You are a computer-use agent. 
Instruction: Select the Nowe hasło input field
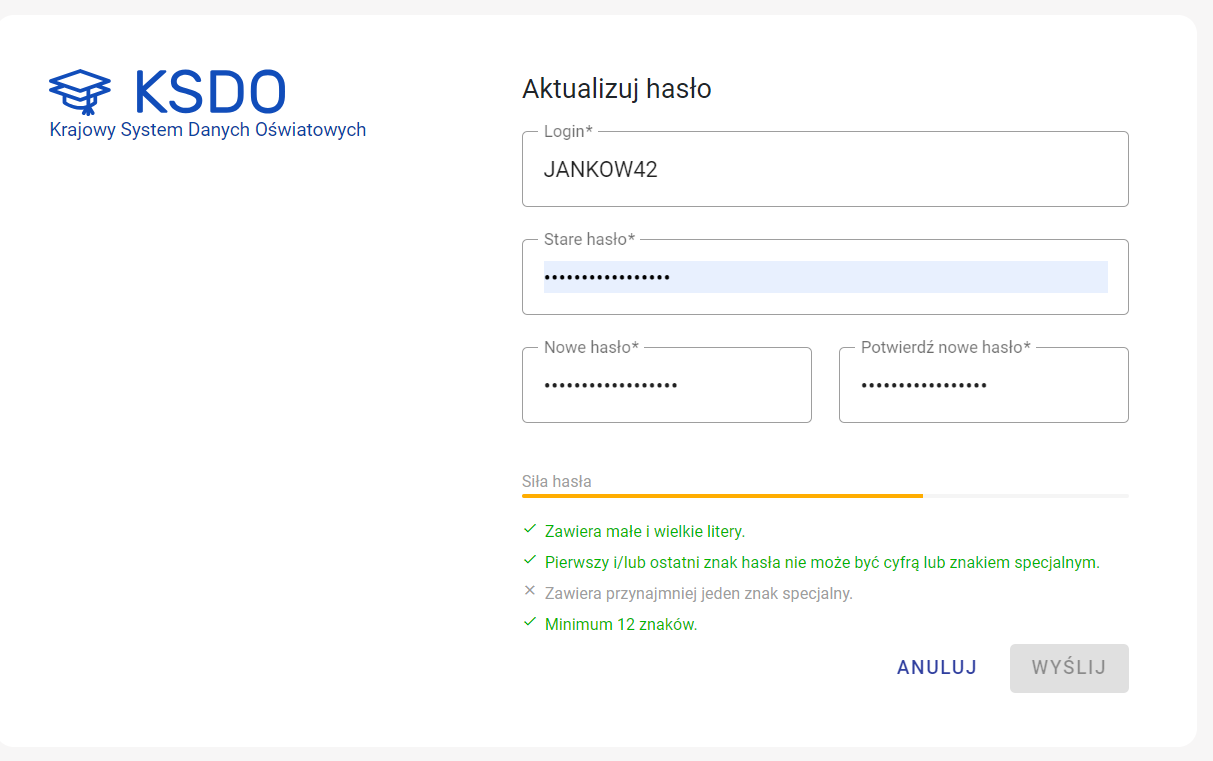pos(666,385)
